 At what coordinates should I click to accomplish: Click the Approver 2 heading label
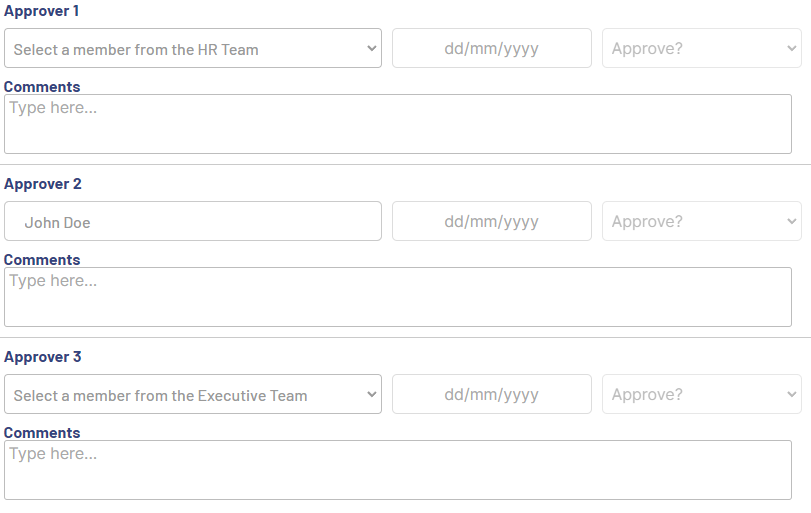pos(43,184)
